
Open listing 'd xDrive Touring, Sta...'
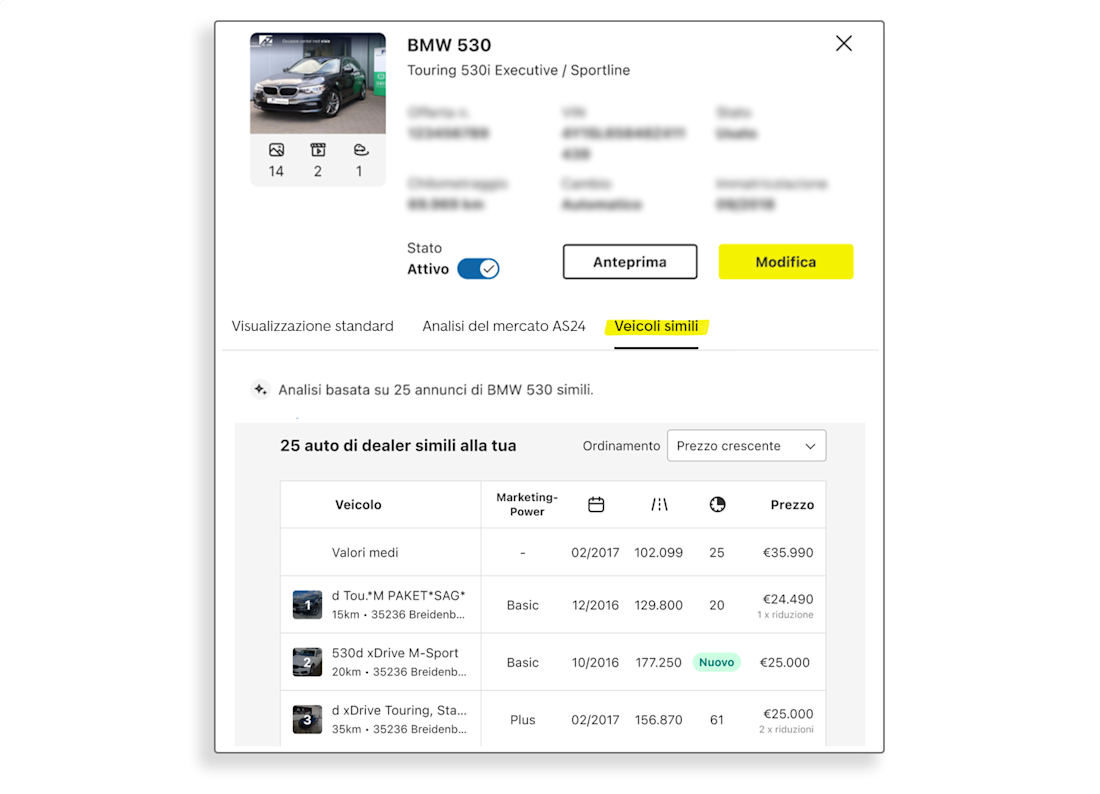pos(399,711)
